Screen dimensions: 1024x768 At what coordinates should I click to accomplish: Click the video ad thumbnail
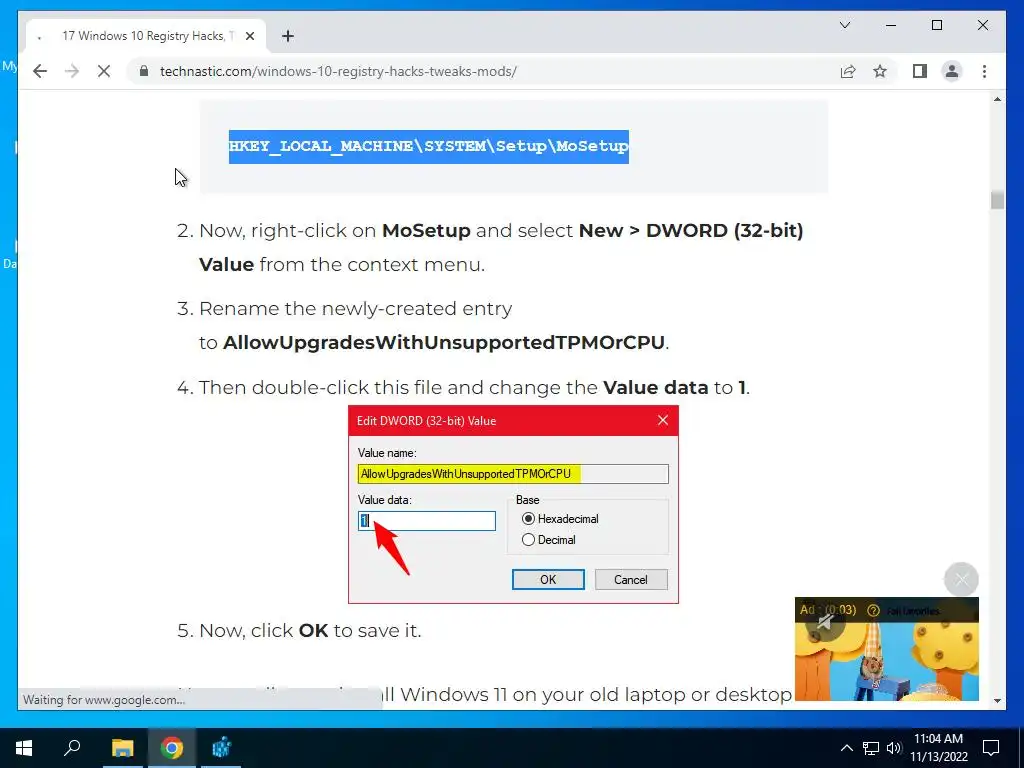887,649
